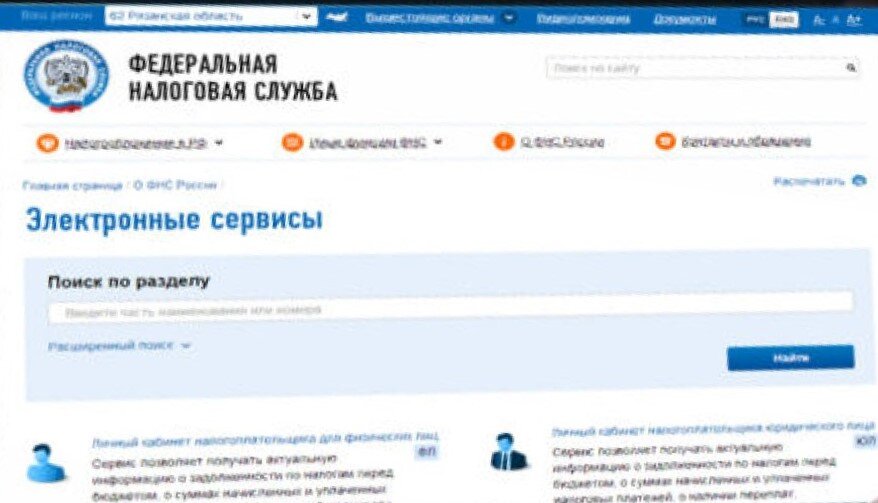Go to О ФНС России breadcrumb

(x=175, y=185)
